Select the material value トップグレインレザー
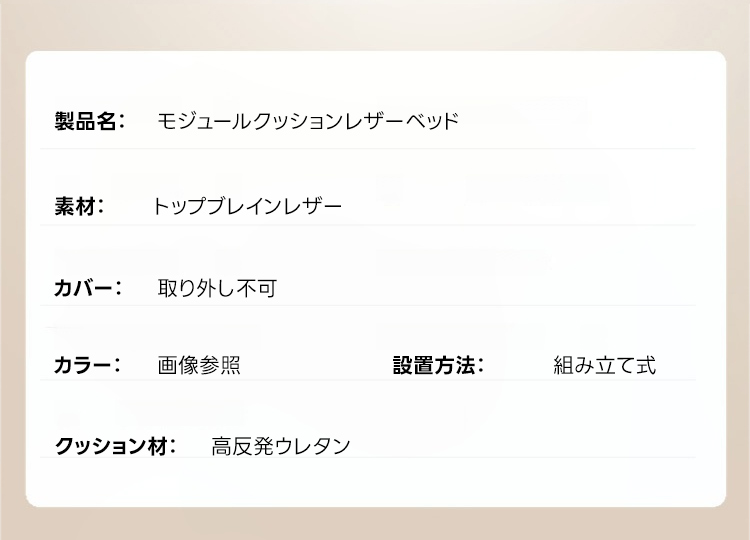The width and height of the screenshot is (750, 540). [x=247, y=207]
